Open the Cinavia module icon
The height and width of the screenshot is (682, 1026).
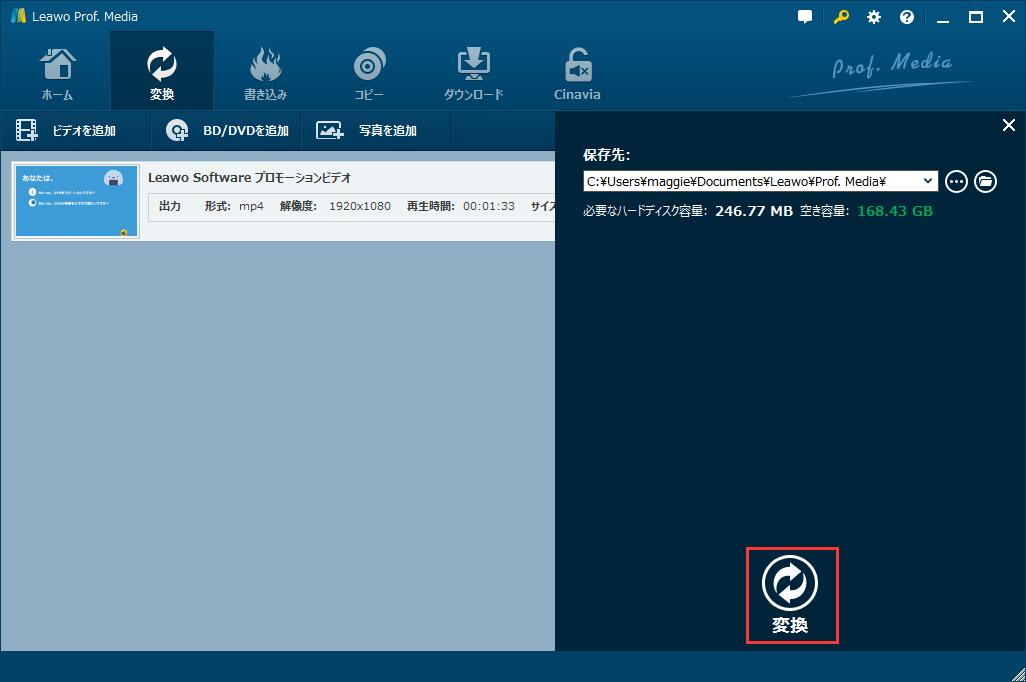click(x=577, y=70)
